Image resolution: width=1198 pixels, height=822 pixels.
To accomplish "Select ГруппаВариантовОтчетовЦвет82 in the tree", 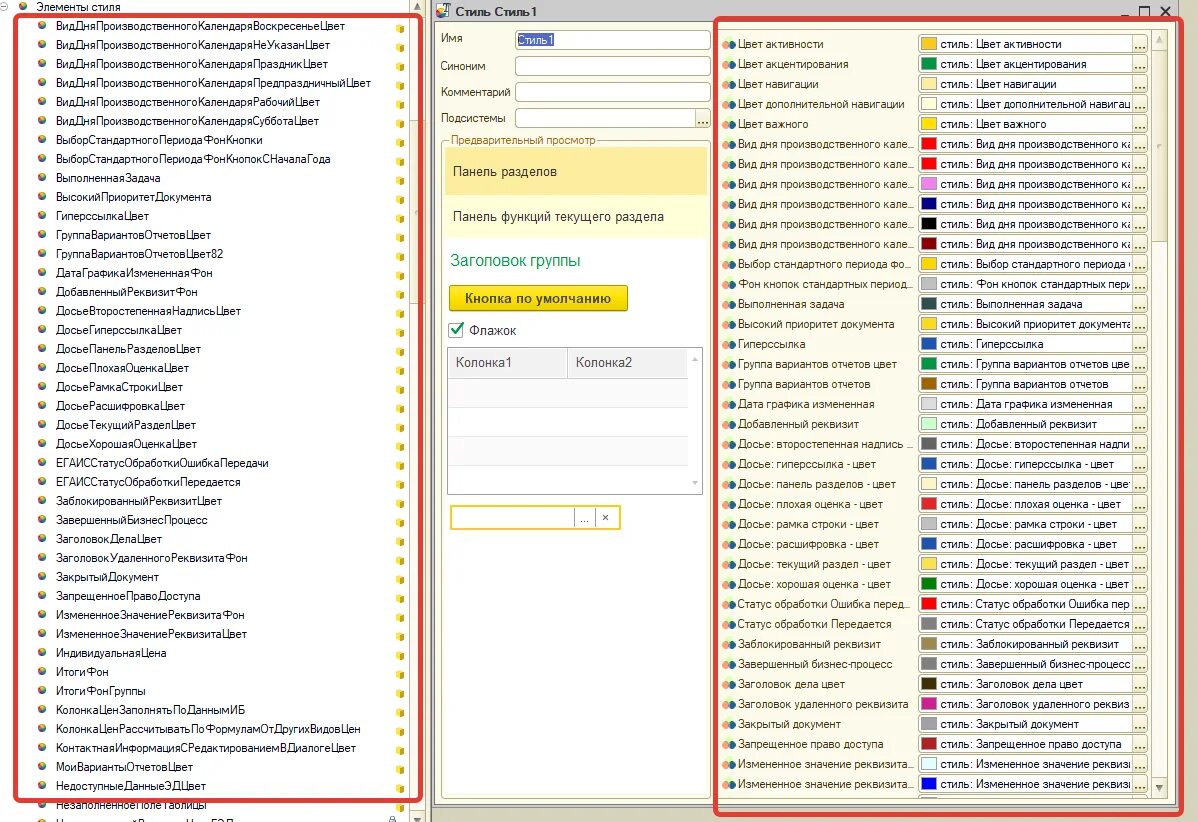I will tap(139, 254).
